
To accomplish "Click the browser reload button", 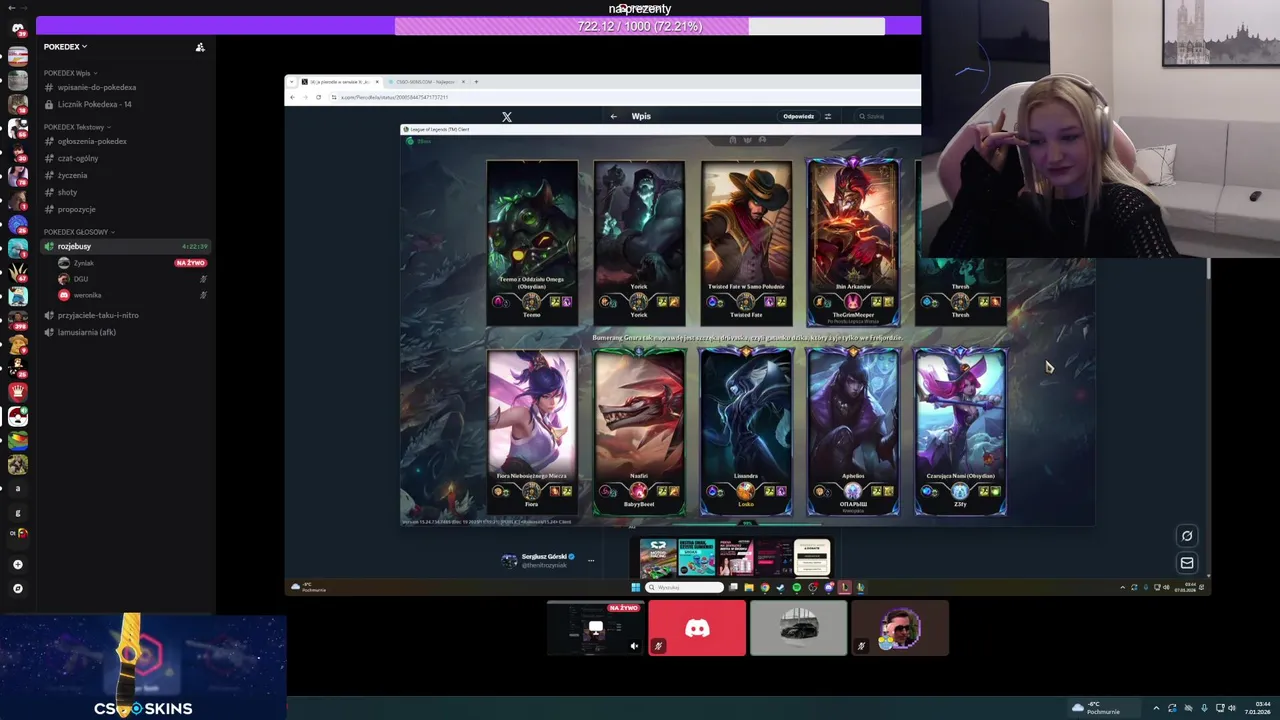I will click(x=318, y=97).
